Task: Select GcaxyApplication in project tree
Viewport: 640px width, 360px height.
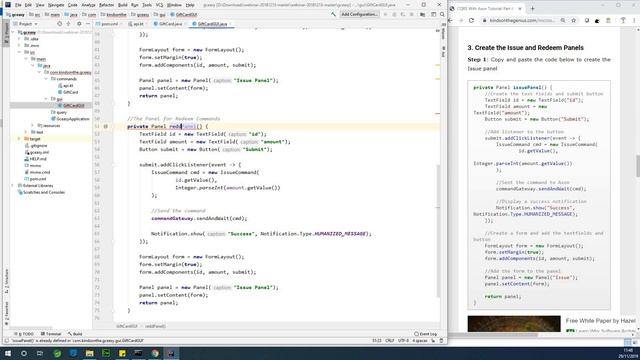Action: (70, 119)
